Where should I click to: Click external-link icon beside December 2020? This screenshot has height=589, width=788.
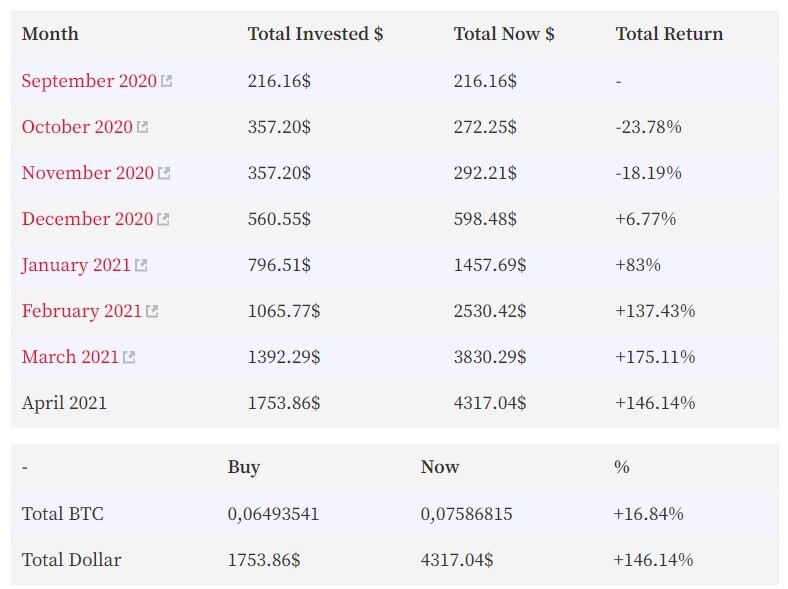[x=163, y=219]
